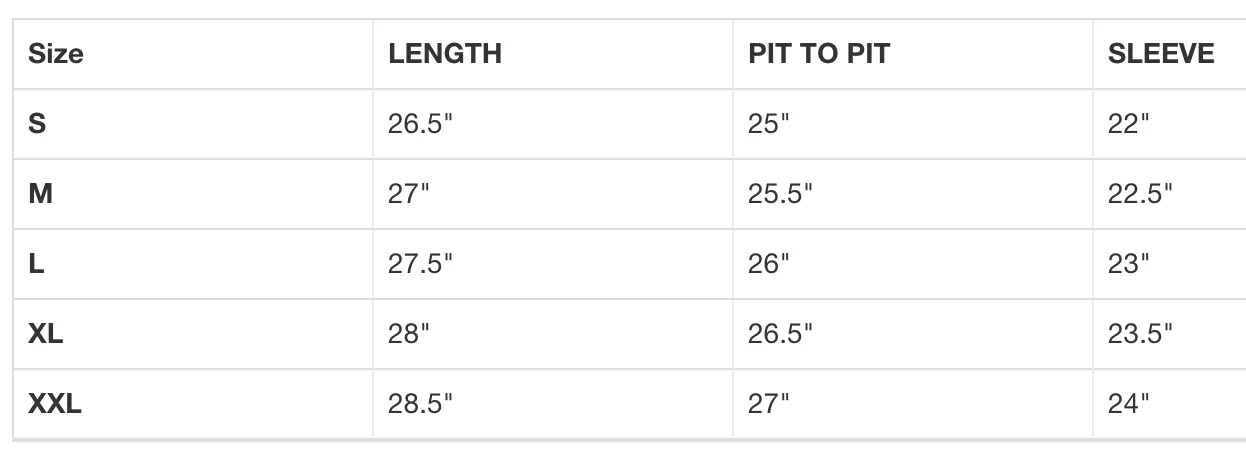Select the L size row label
Screen dimensions: 1246x460
36,264
